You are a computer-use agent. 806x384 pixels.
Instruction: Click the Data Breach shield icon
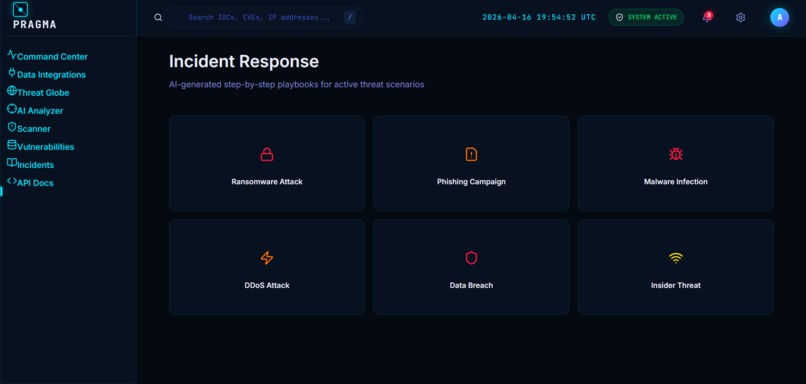click(471, 258)
